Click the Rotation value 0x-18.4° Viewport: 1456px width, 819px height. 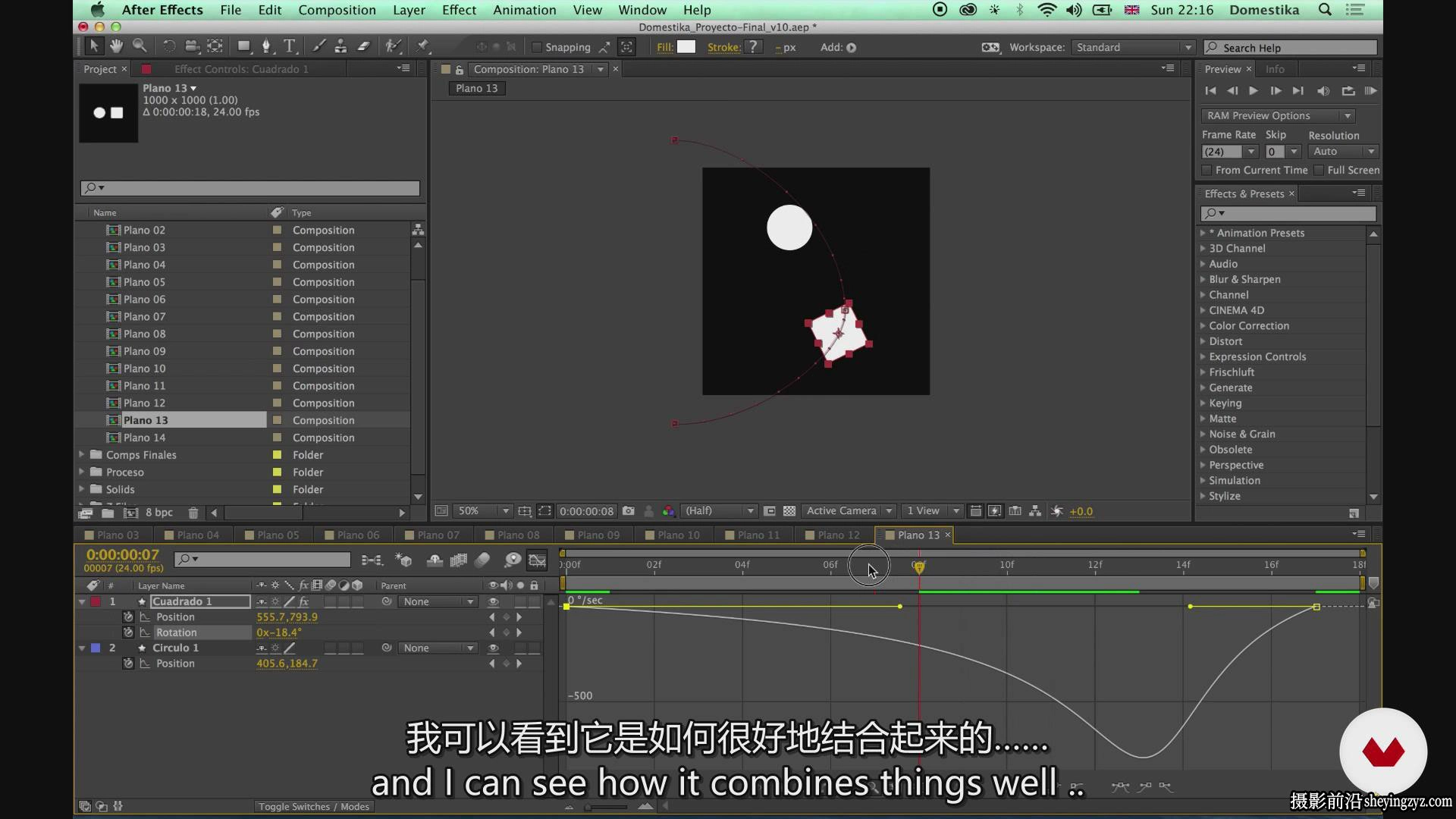(279, 632)
